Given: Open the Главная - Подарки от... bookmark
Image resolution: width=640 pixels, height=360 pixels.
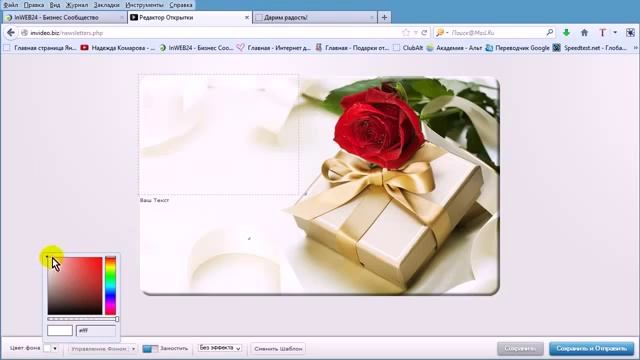Looking at the screenshot, I should (x=352, y=48).
